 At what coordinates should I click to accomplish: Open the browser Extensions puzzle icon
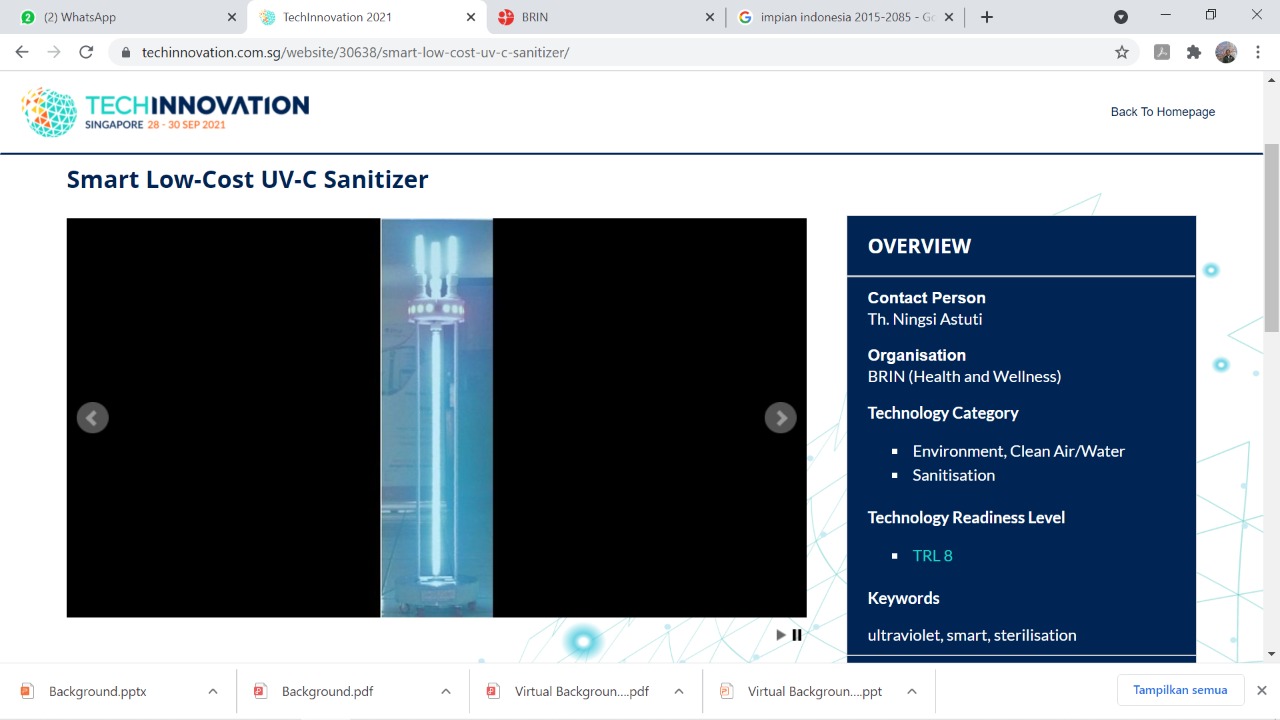coord(1194,52)
